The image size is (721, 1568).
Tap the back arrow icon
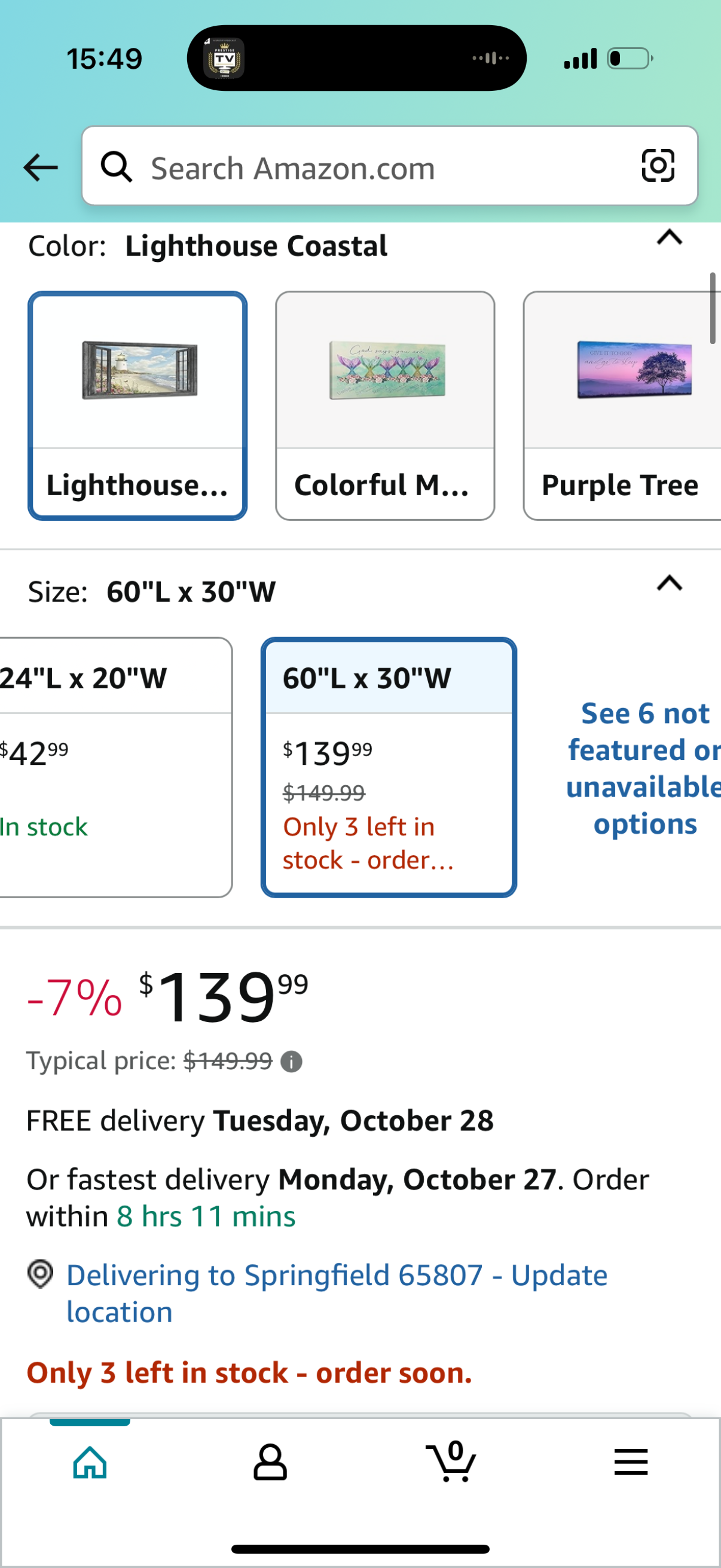pos(40,167)
